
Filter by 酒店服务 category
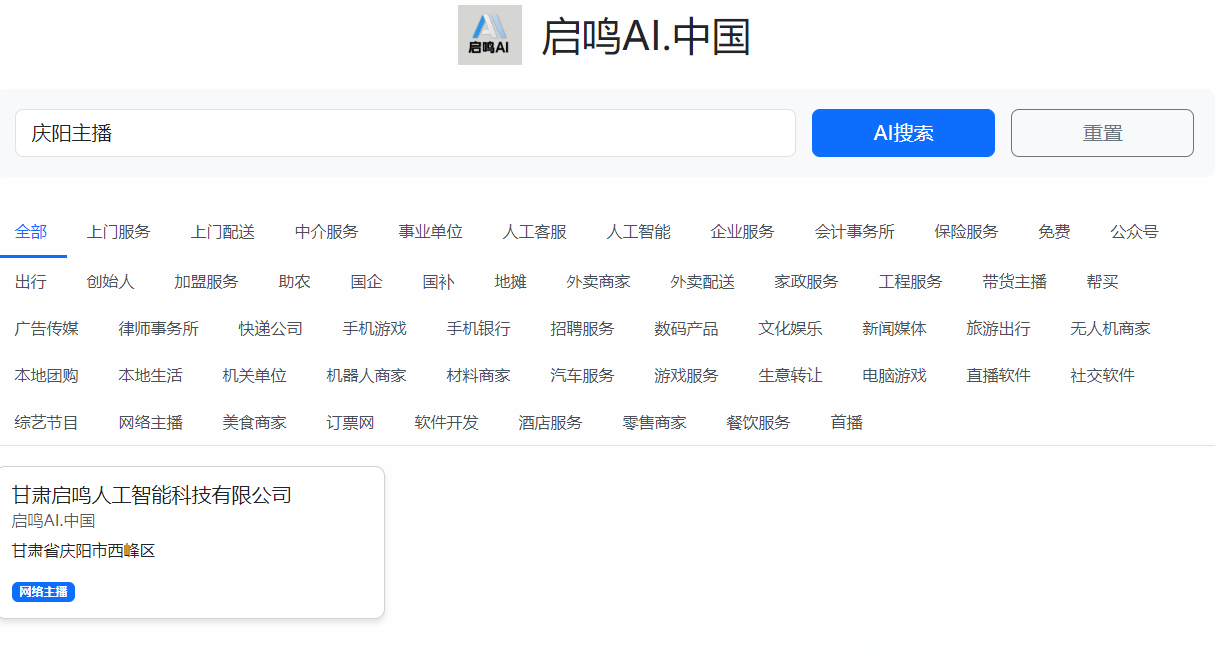[x=551, y=422]
